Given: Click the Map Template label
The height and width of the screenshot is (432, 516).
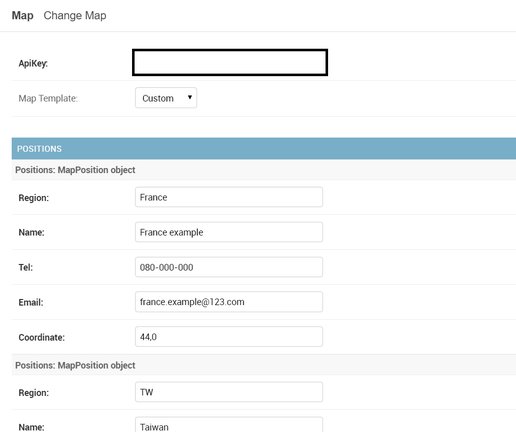Looking at the screenshot, I should (48, 98).
